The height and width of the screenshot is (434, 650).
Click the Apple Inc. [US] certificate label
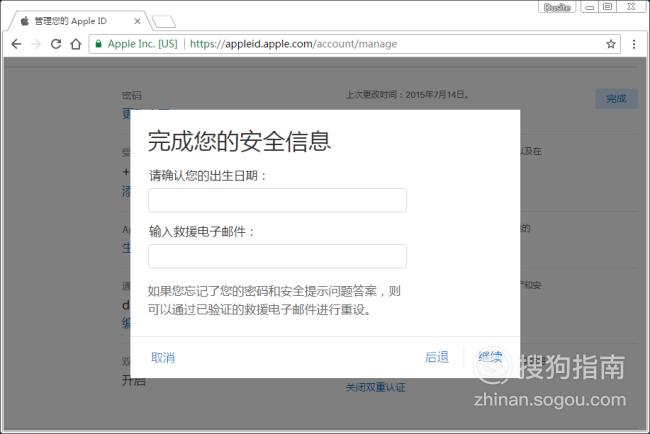(x=143, y=44)
